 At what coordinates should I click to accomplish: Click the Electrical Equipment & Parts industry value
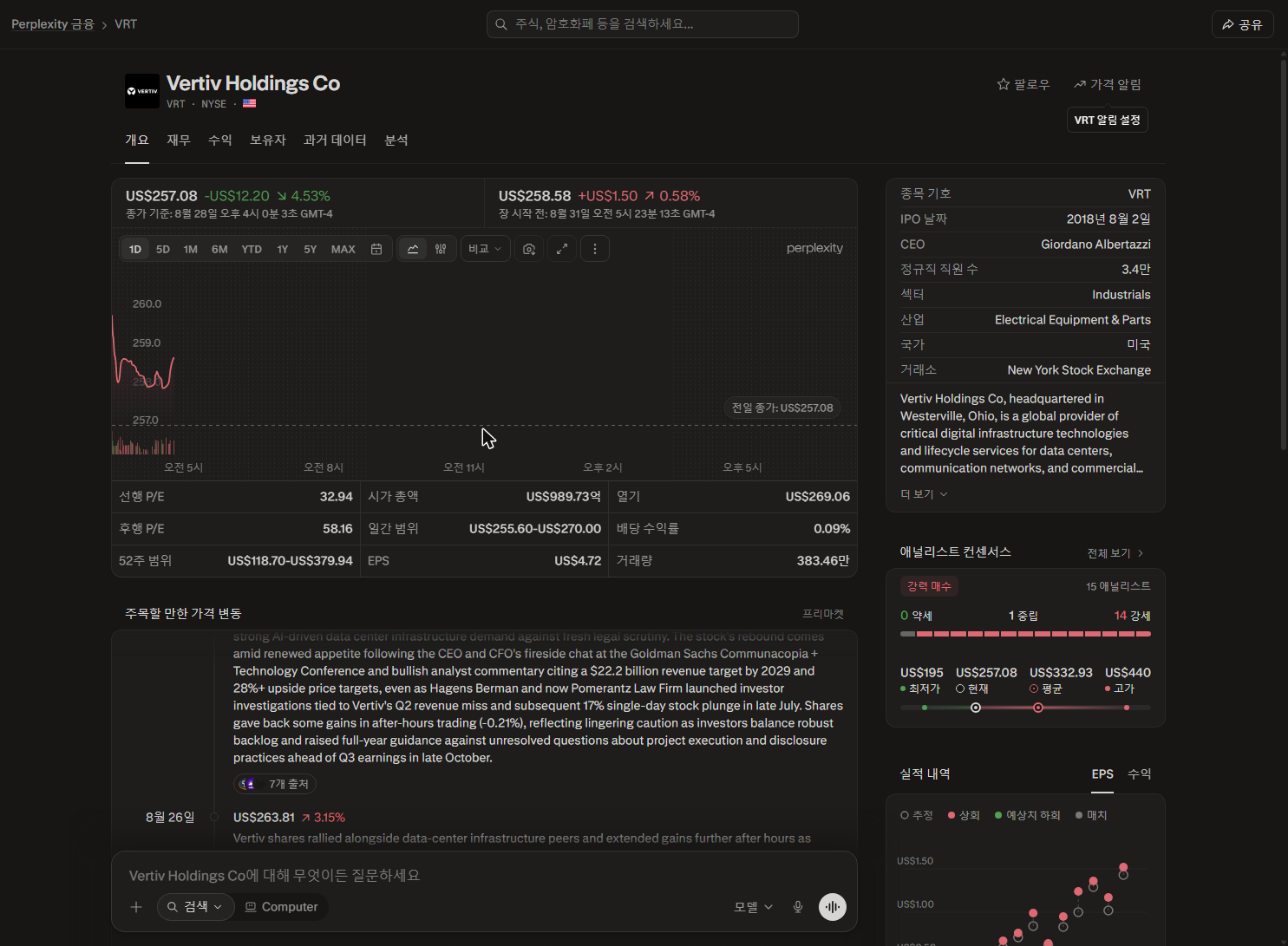click(x=1073, y=320)
